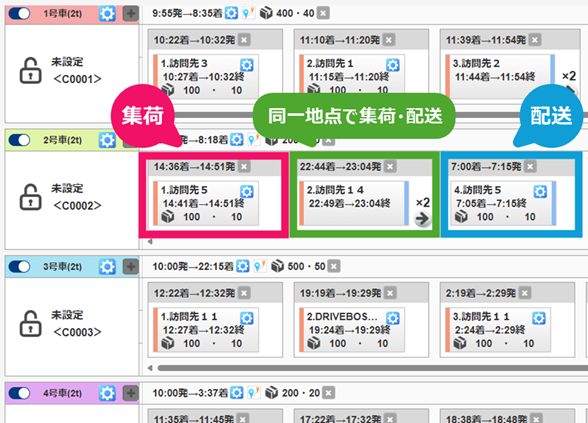Toggle the 1号車(2t) switch off

tap(19, 14)
